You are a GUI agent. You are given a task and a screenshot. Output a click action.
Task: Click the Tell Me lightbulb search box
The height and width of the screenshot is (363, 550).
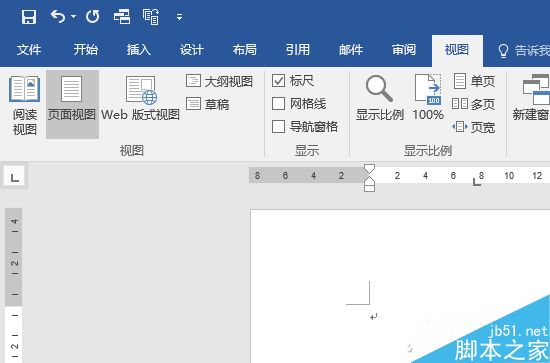click(523, 51)
